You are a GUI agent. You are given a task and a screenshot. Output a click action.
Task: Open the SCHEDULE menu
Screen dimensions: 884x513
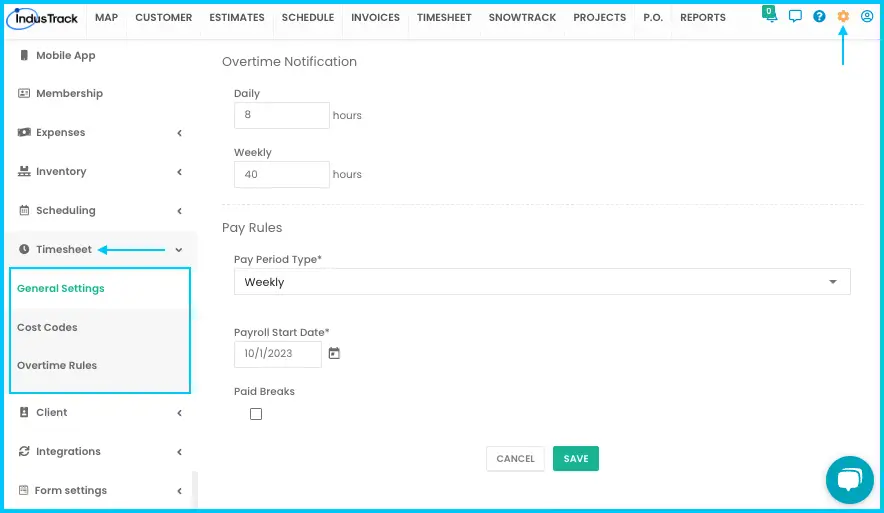(308, 17)
